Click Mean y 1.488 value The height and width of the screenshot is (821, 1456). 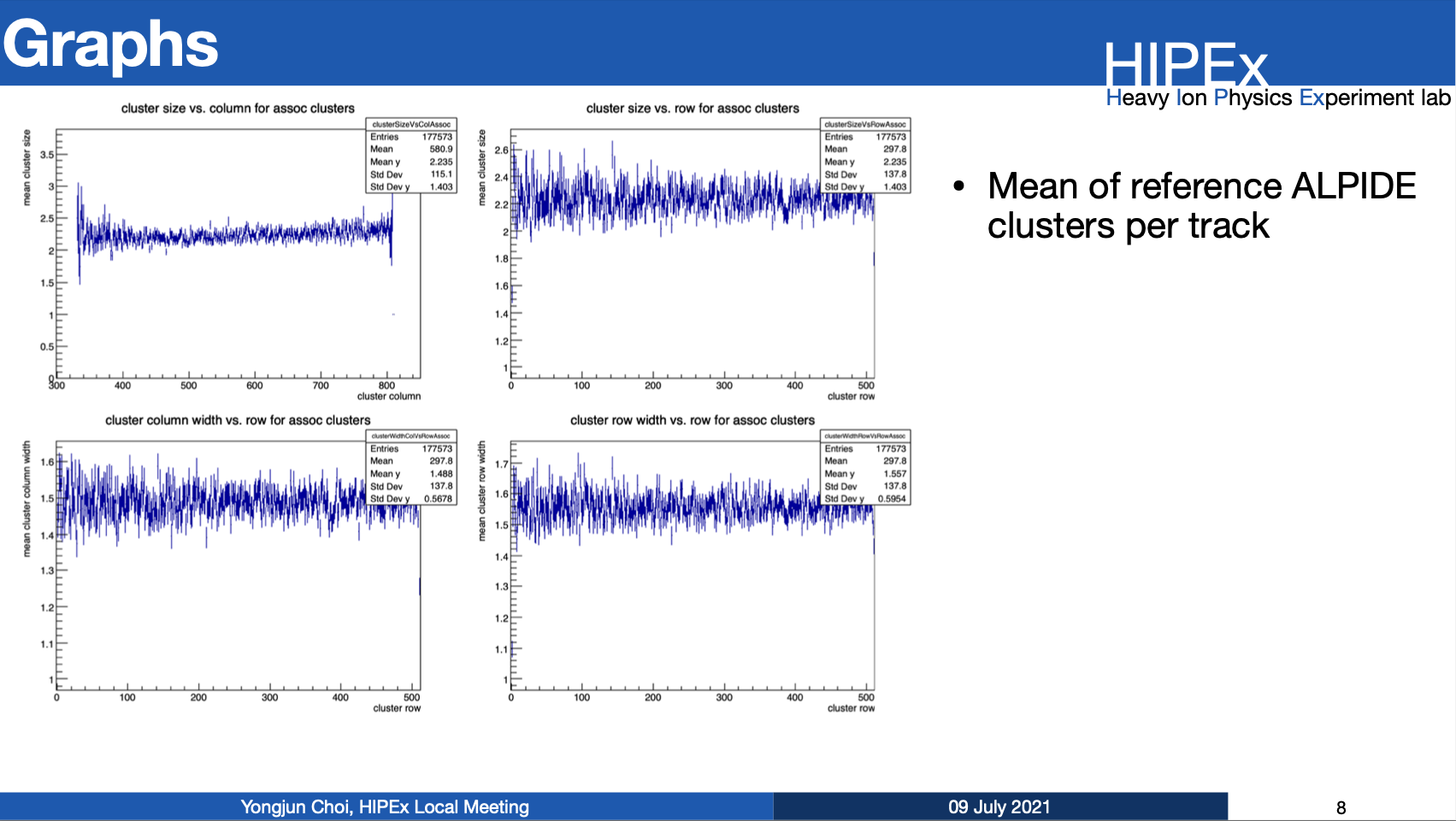441,474
